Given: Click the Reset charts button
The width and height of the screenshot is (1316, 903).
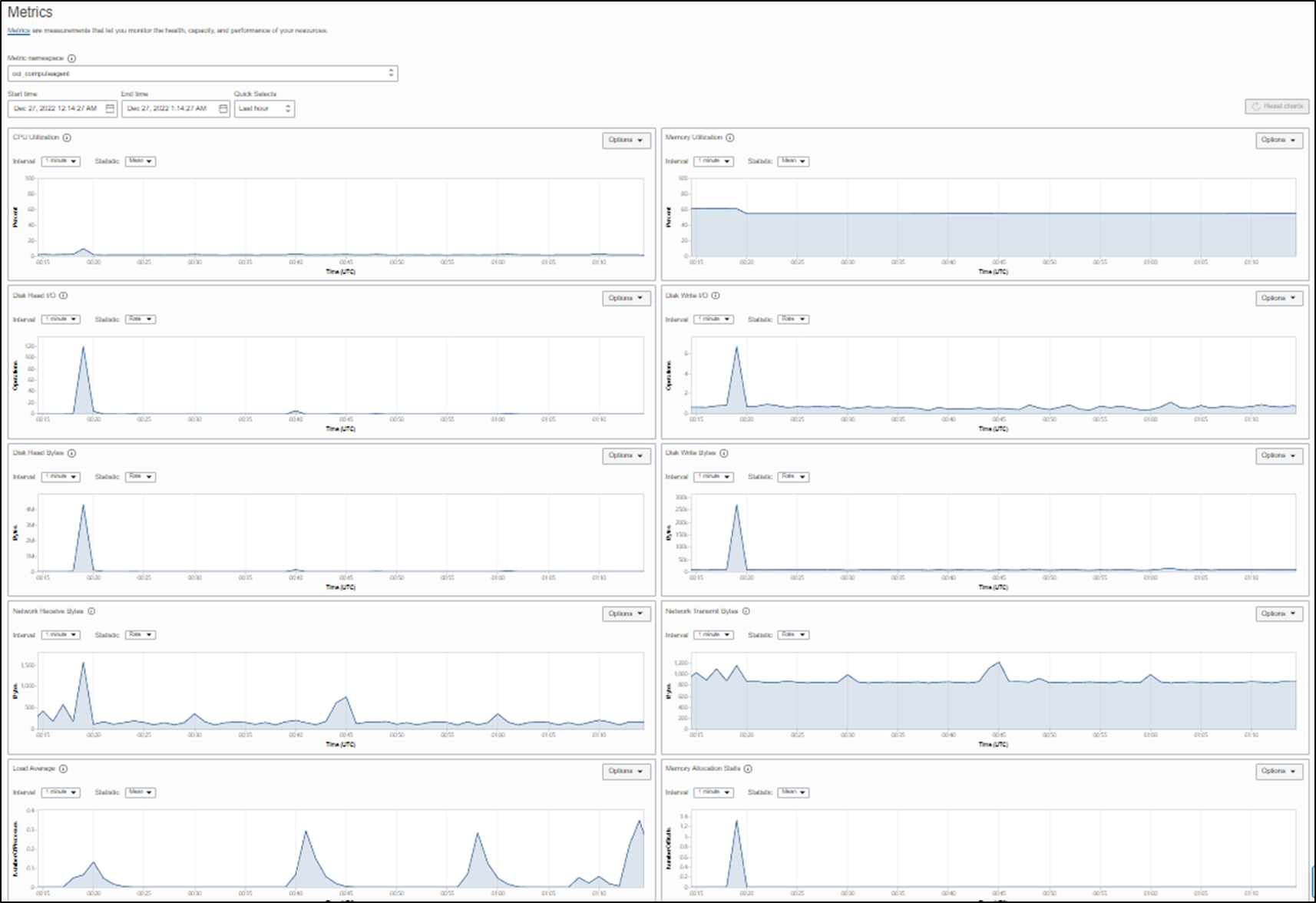Looking at the screenshot, I should [1277, 106].
